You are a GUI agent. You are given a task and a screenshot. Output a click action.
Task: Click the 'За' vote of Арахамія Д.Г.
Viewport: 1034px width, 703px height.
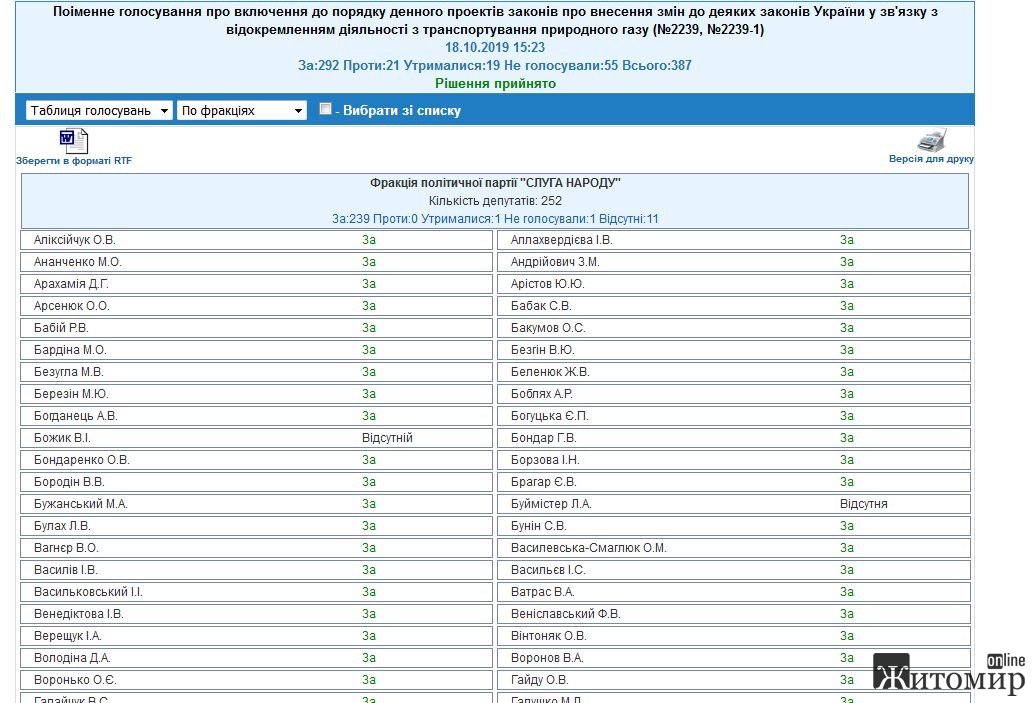(x=369, y=284)
